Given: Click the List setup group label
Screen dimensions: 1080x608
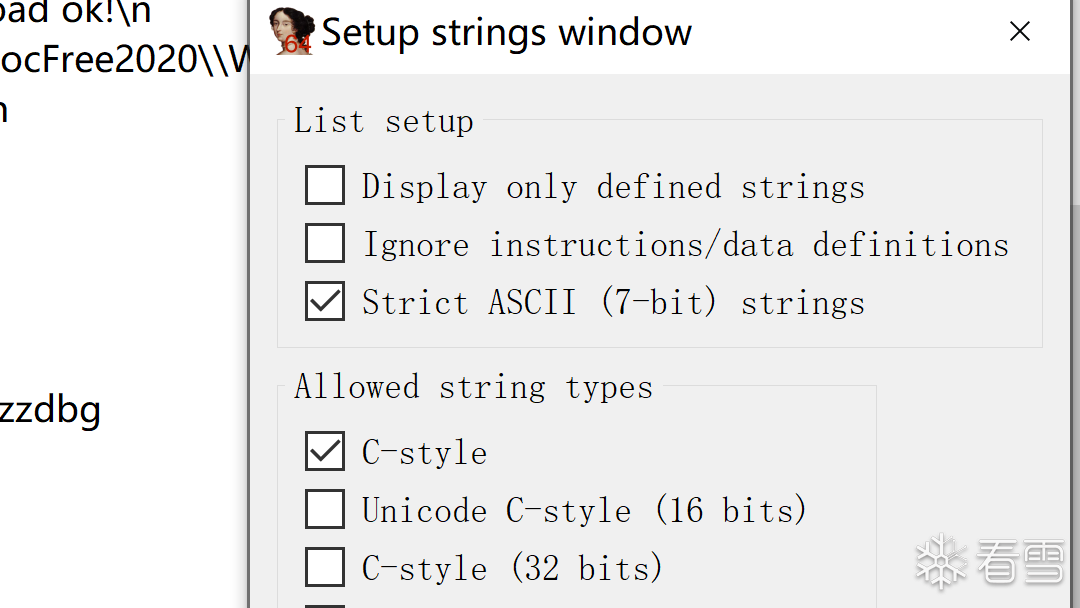Looking at the screenshot, I should (383, 121).
